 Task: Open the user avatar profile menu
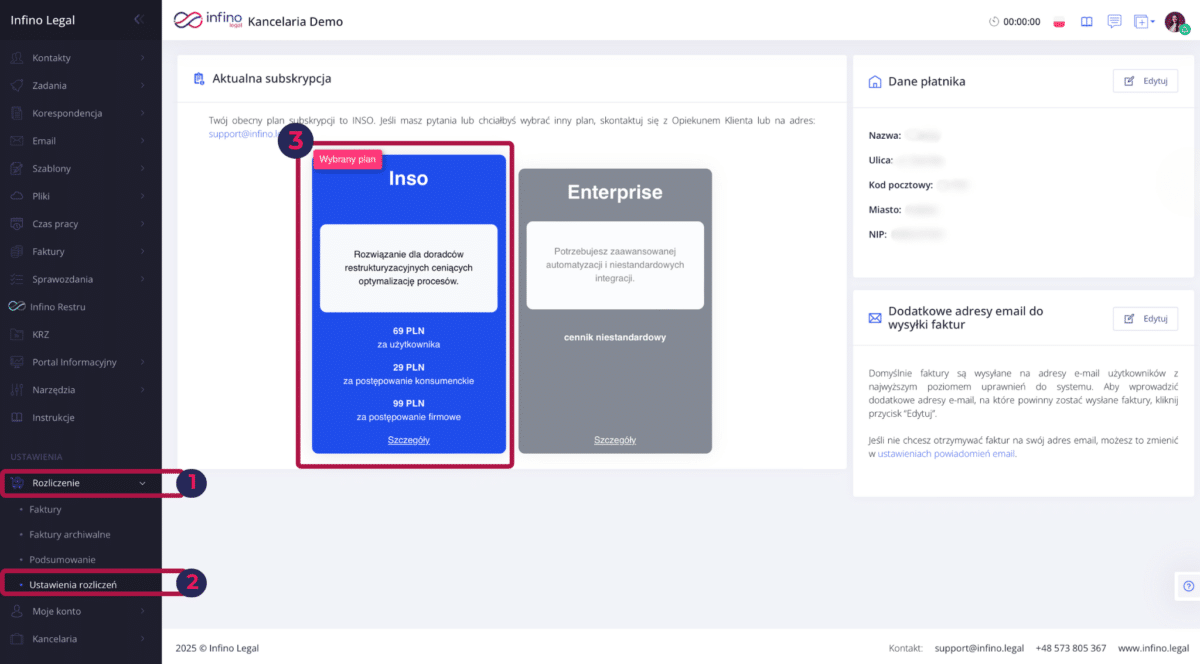coord(1175,22)
